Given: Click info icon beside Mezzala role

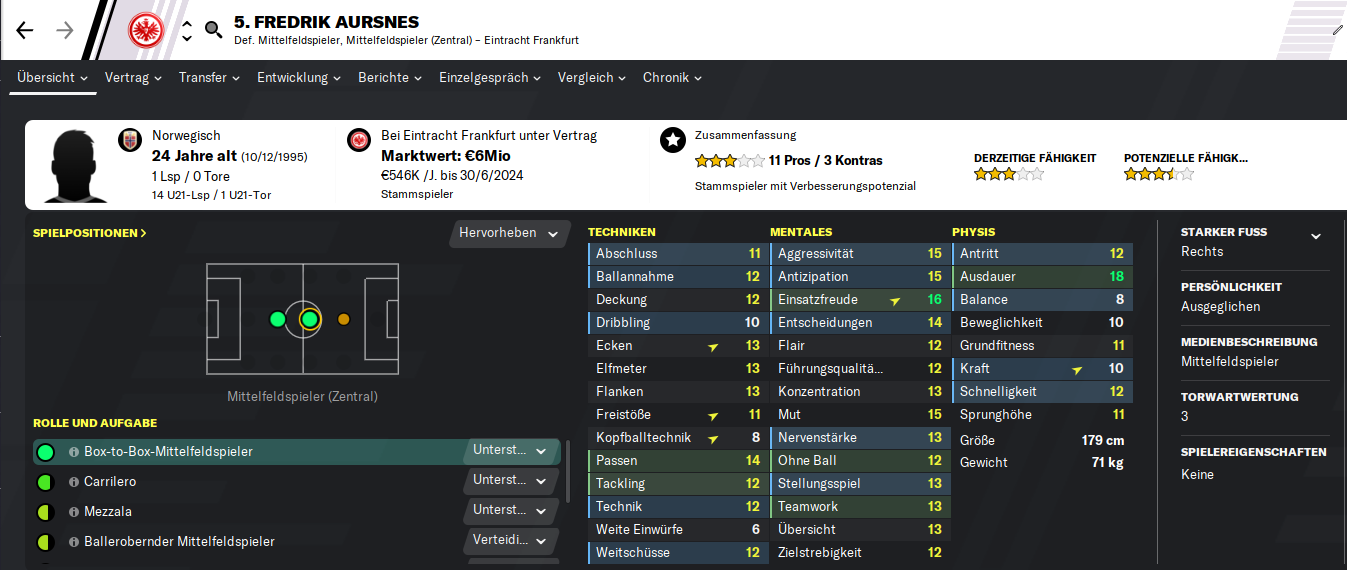Looking at the screenshot, I should coord(73,512).
